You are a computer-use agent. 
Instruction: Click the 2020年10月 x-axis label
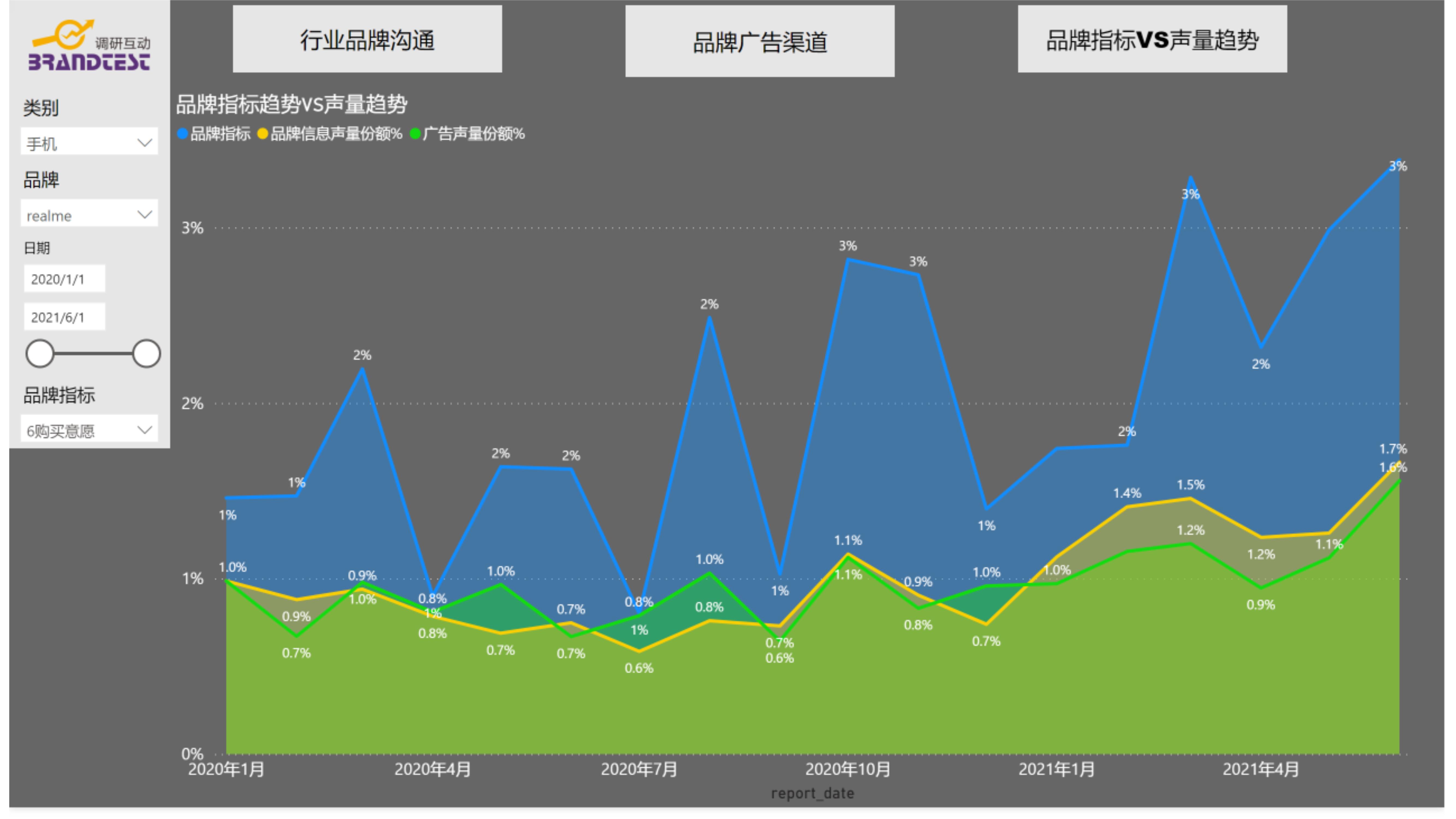847,769
